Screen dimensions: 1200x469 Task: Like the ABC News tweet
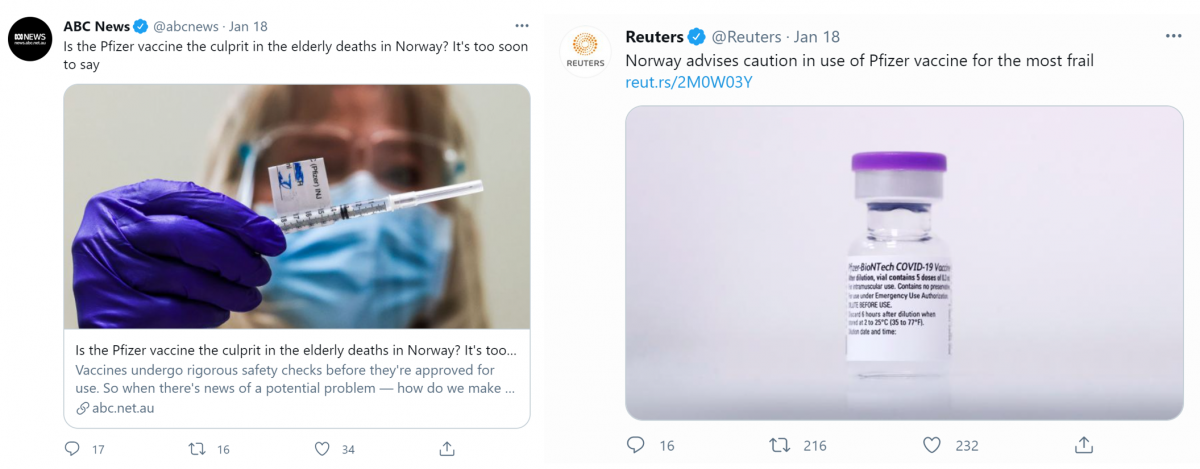click(321, 449)
